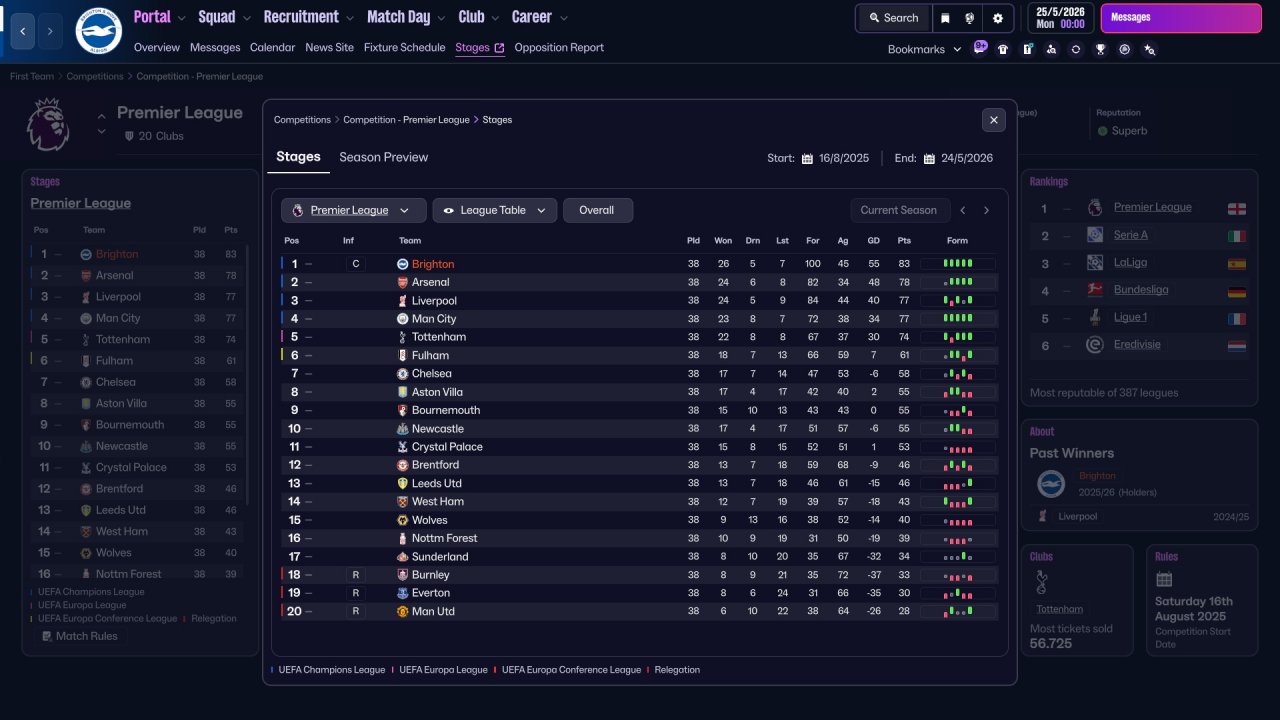1280x720 pixels.
Task: Click the Pts column header
Action: coord(904,241)
